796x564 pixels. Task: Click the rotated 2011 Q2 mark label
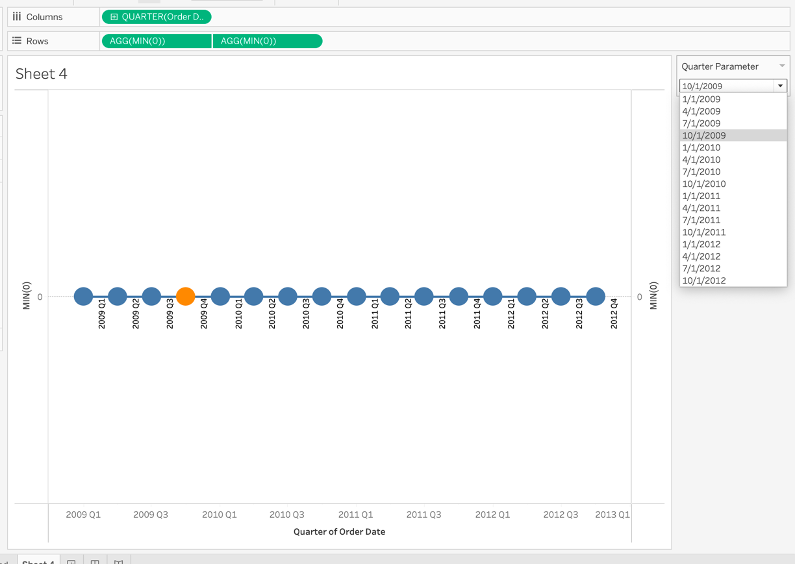(x=408, y=313)
